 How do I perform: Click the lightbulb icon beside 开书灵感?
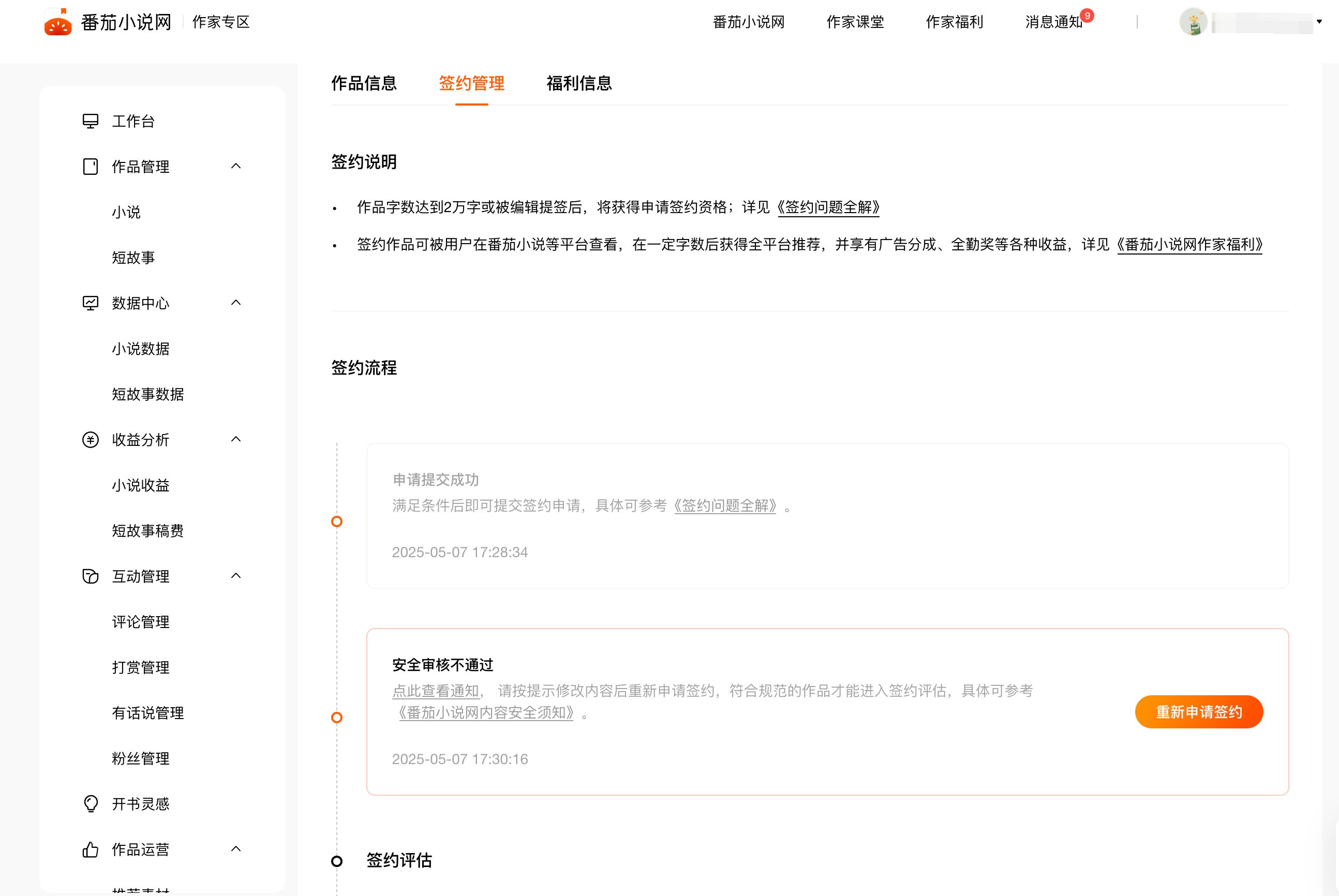click(x=91, y=804)
